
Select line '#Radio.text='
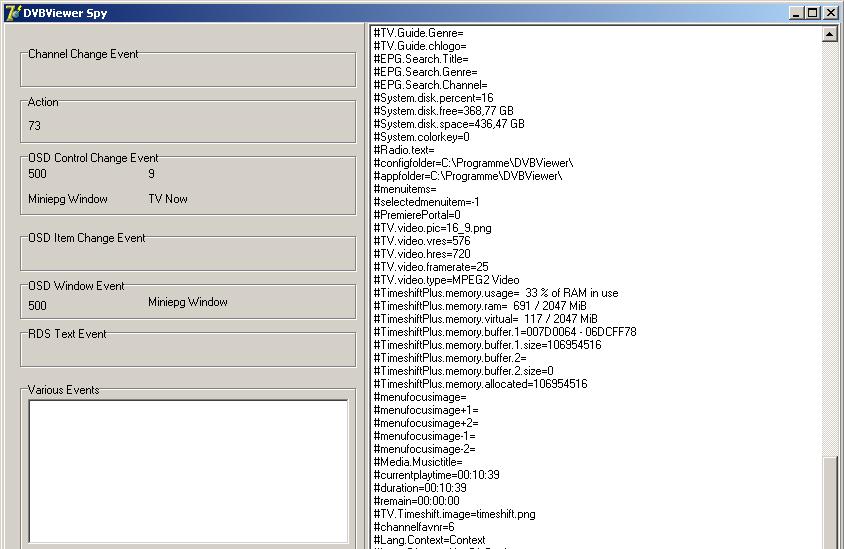(404, 150)
